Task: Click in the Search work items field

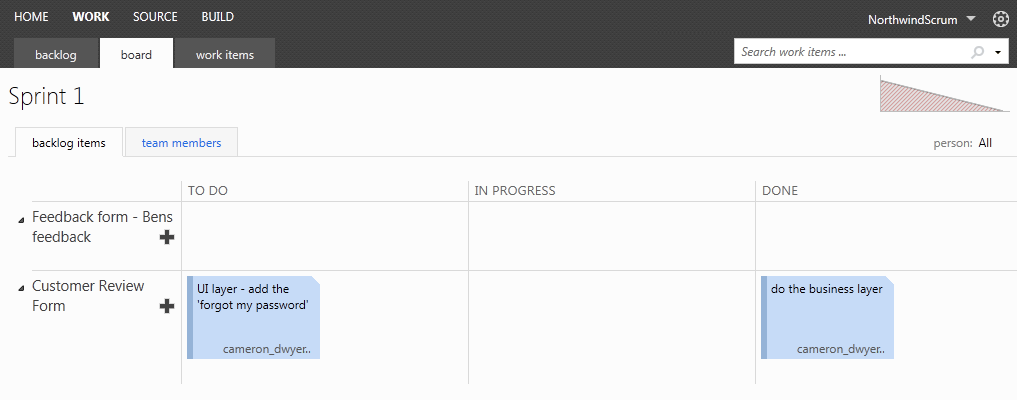Action: coord(850,52)
